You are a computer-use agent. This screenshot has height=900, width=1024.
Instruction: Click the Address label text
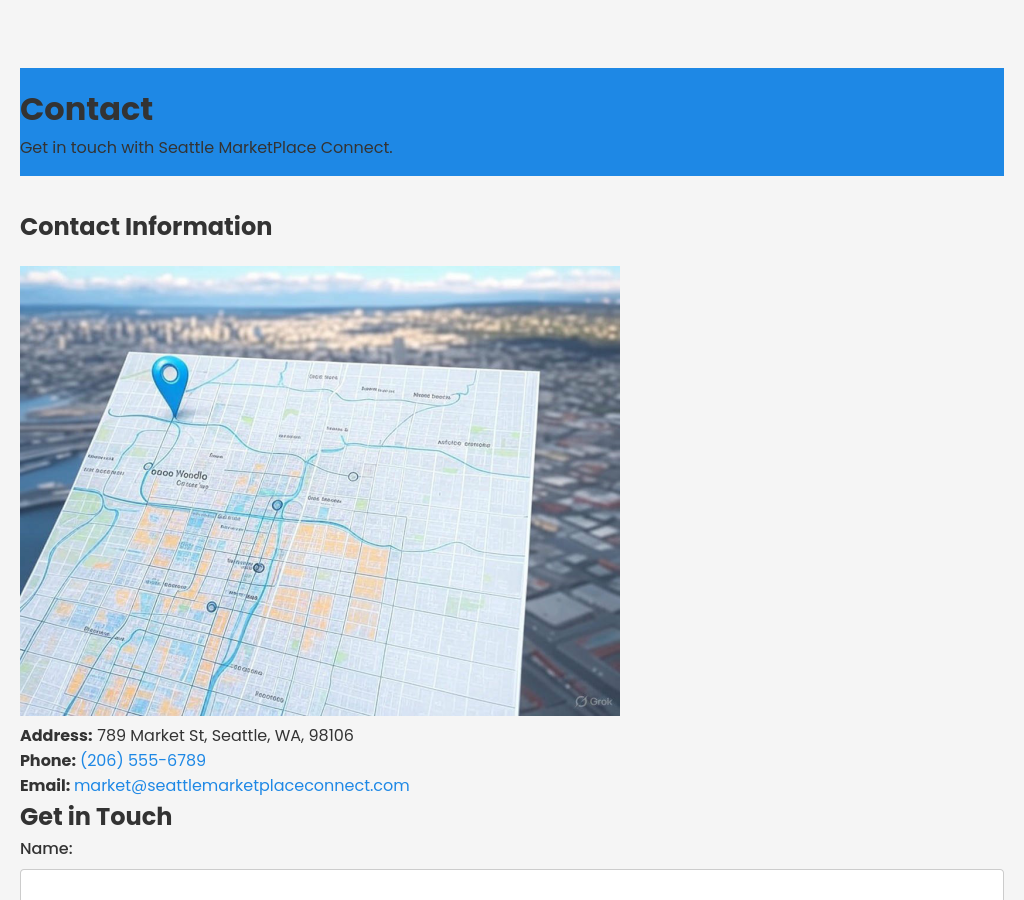point(56,735)
